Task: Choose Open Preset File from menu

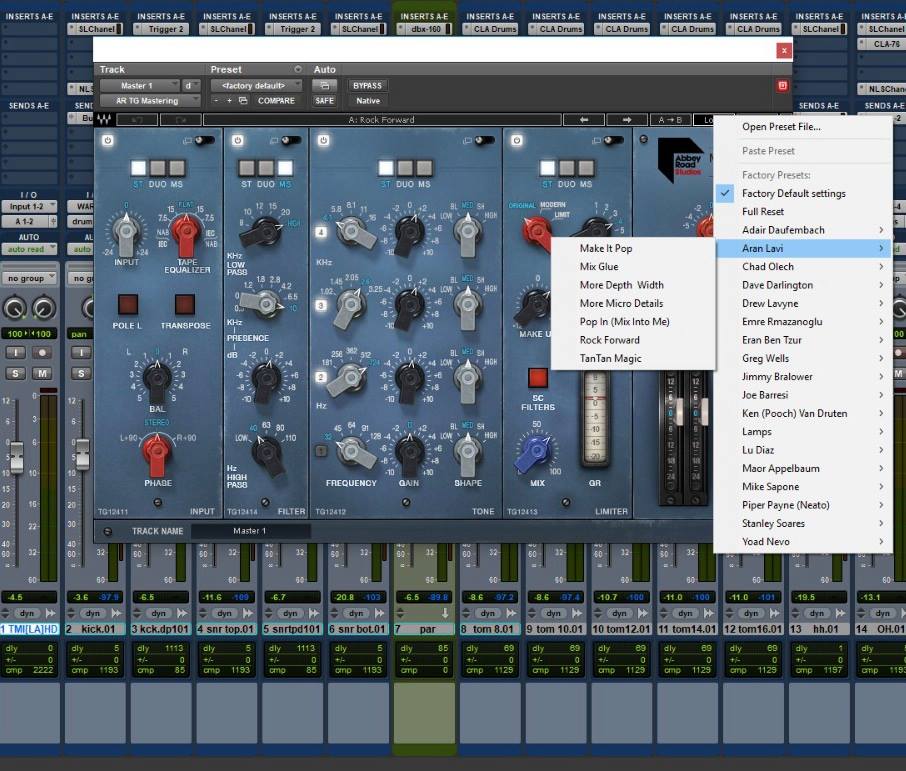Action: click(803, 127)
